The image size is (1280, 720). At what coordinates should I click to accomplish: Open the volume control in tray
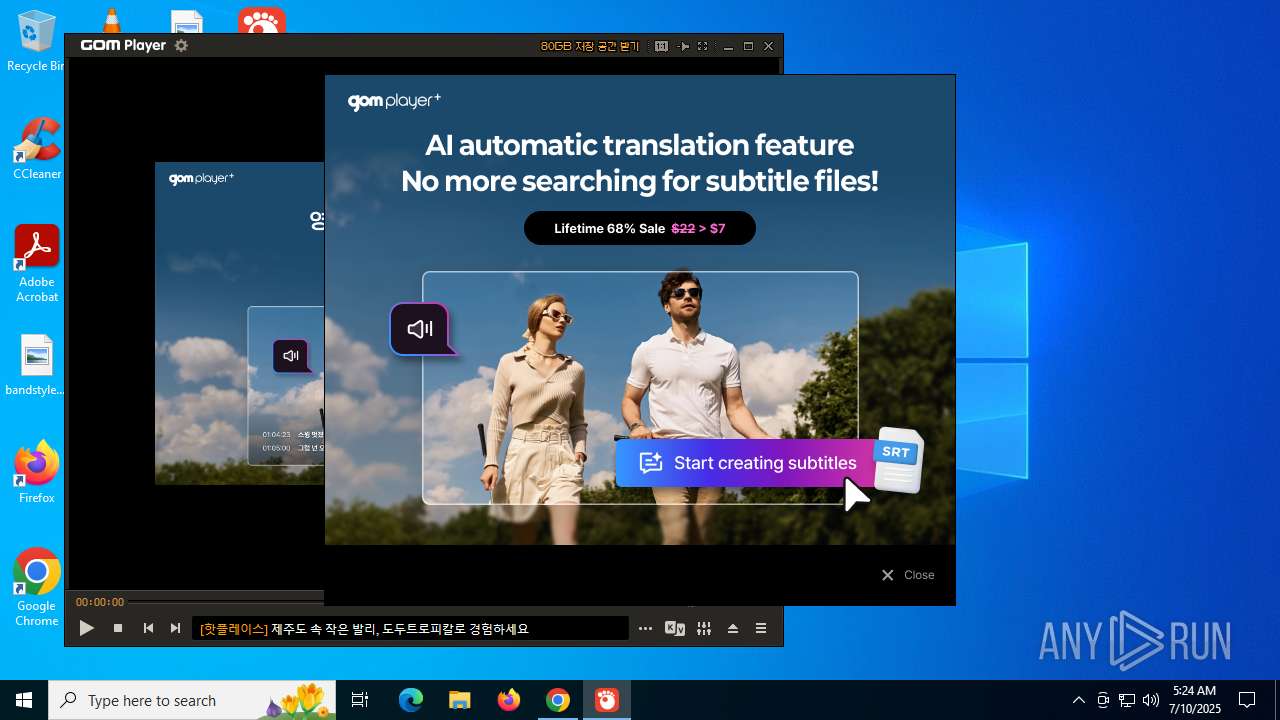1151,700
